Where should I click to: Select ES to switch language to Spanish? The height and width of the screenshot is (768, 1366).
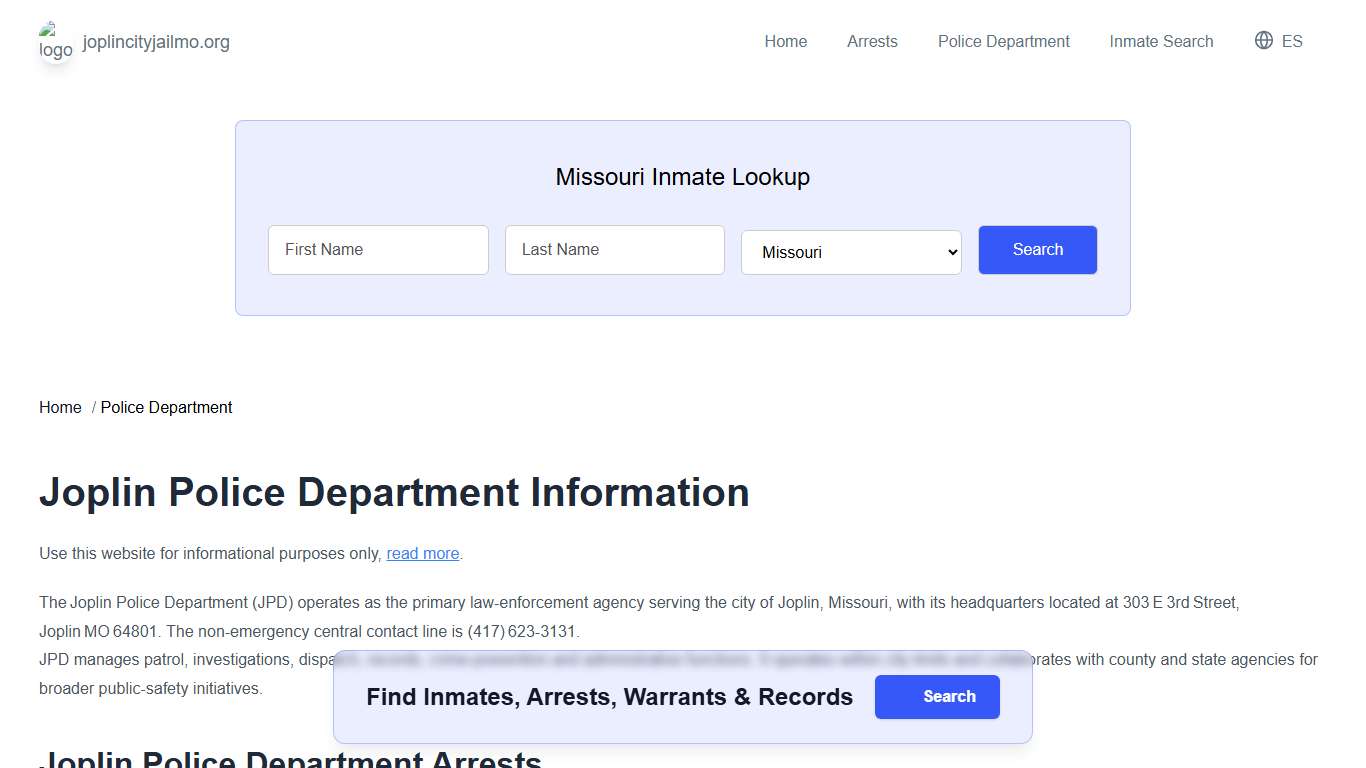[1291, 41]
